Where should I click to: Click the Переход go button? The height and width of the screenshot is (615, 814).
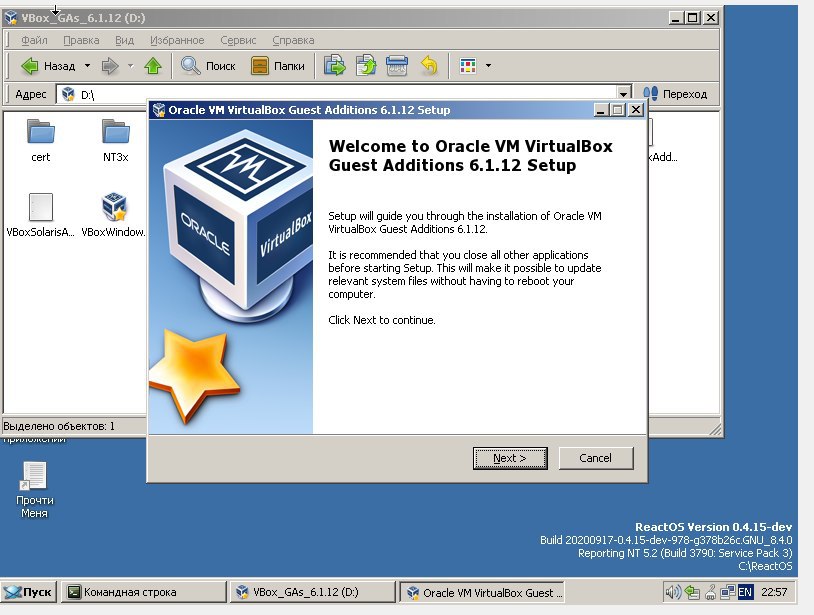(675, 94)
